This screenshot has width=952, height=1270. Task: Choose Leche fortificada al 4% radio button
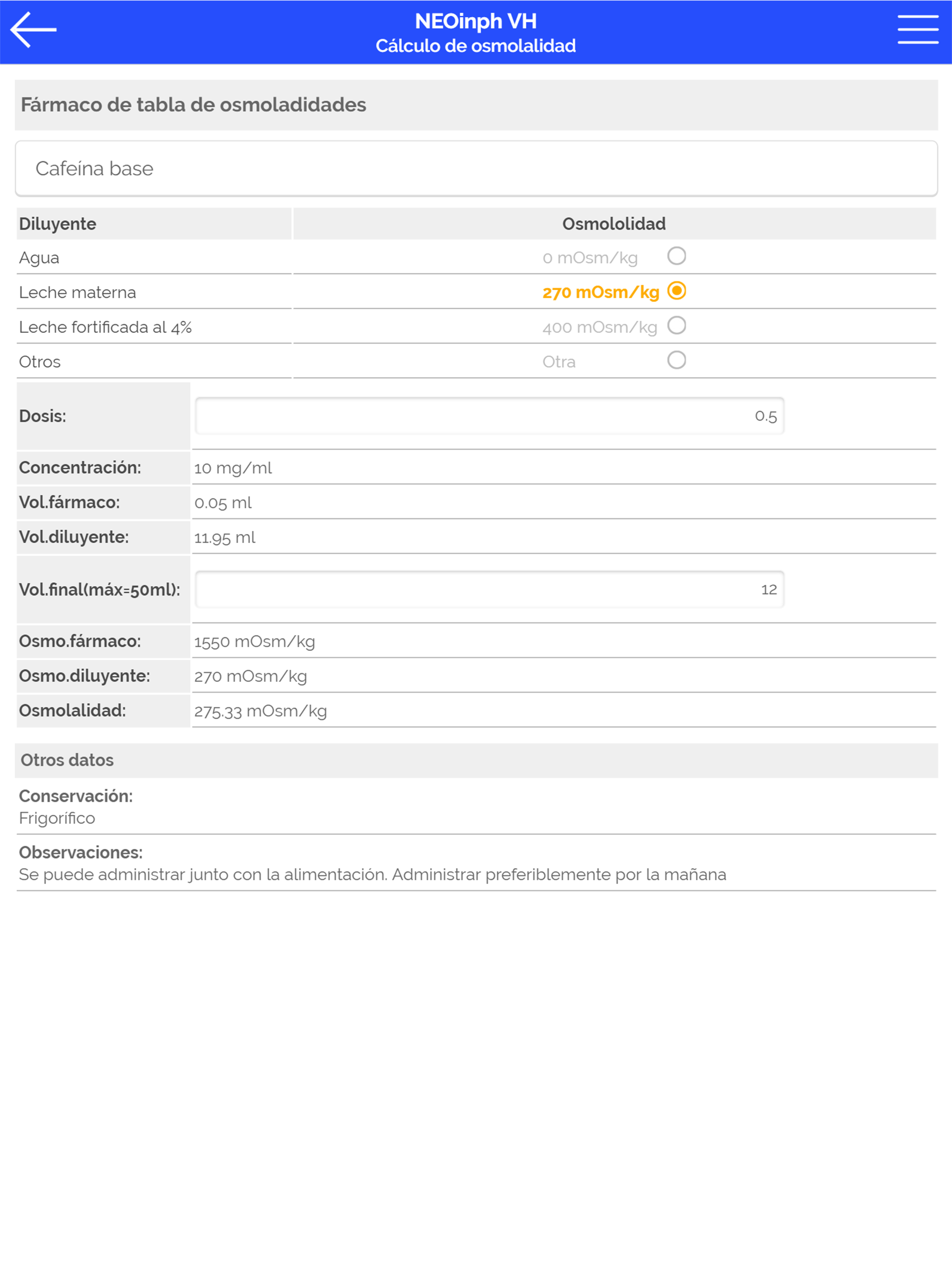click(x=676, y=325)
